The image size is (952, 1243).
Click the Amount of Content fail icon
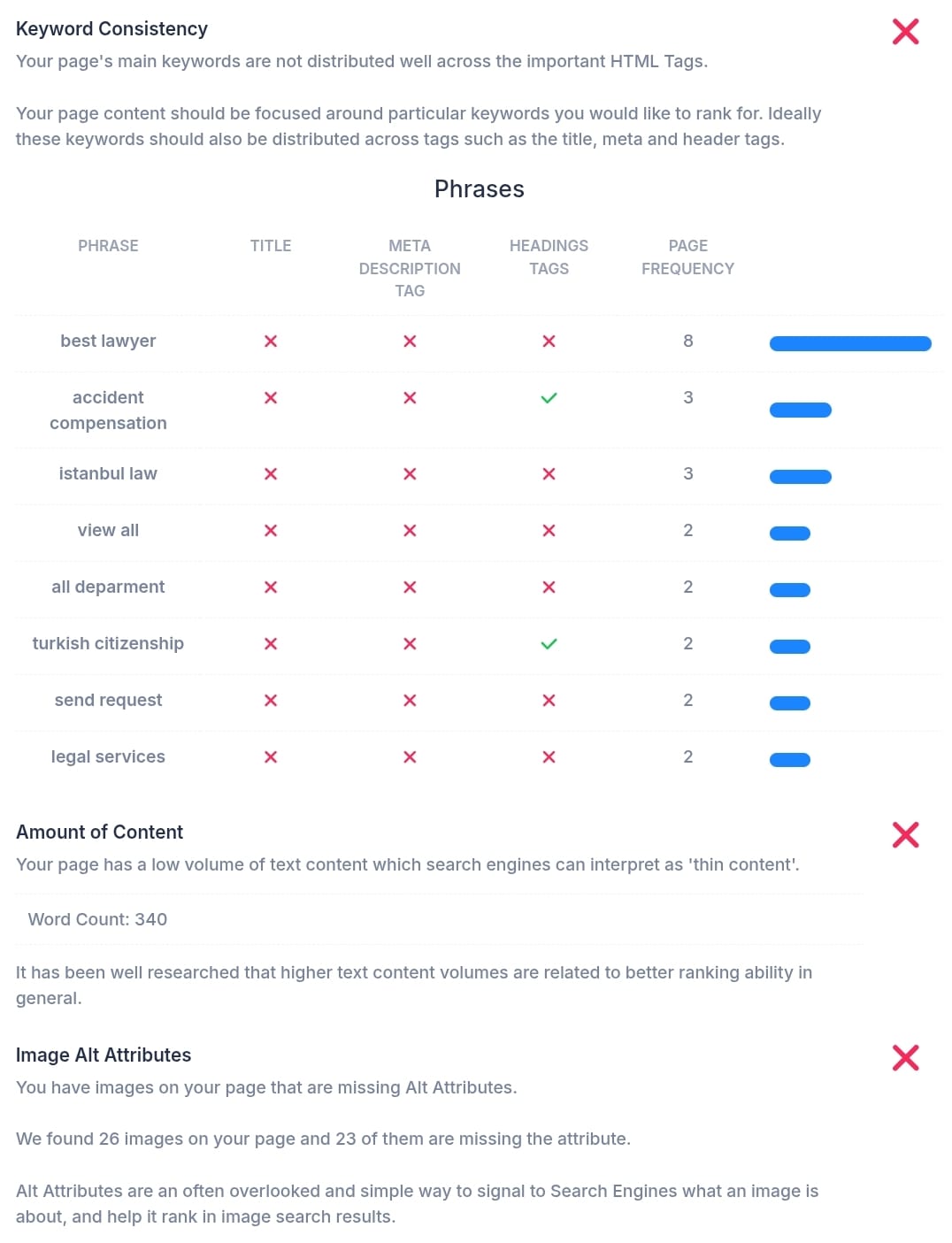[905, 834]
